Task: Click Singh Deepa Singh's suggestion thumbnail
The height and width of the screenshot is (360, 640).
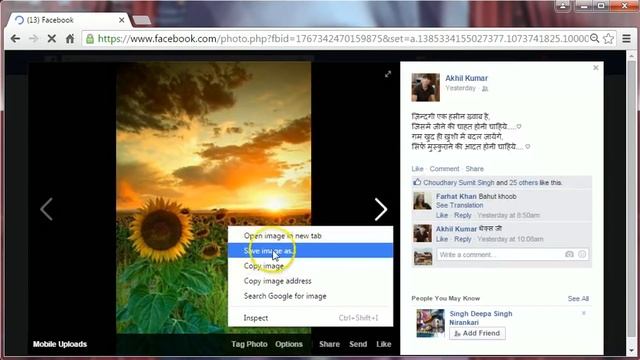Action: [x=430, y=323]
